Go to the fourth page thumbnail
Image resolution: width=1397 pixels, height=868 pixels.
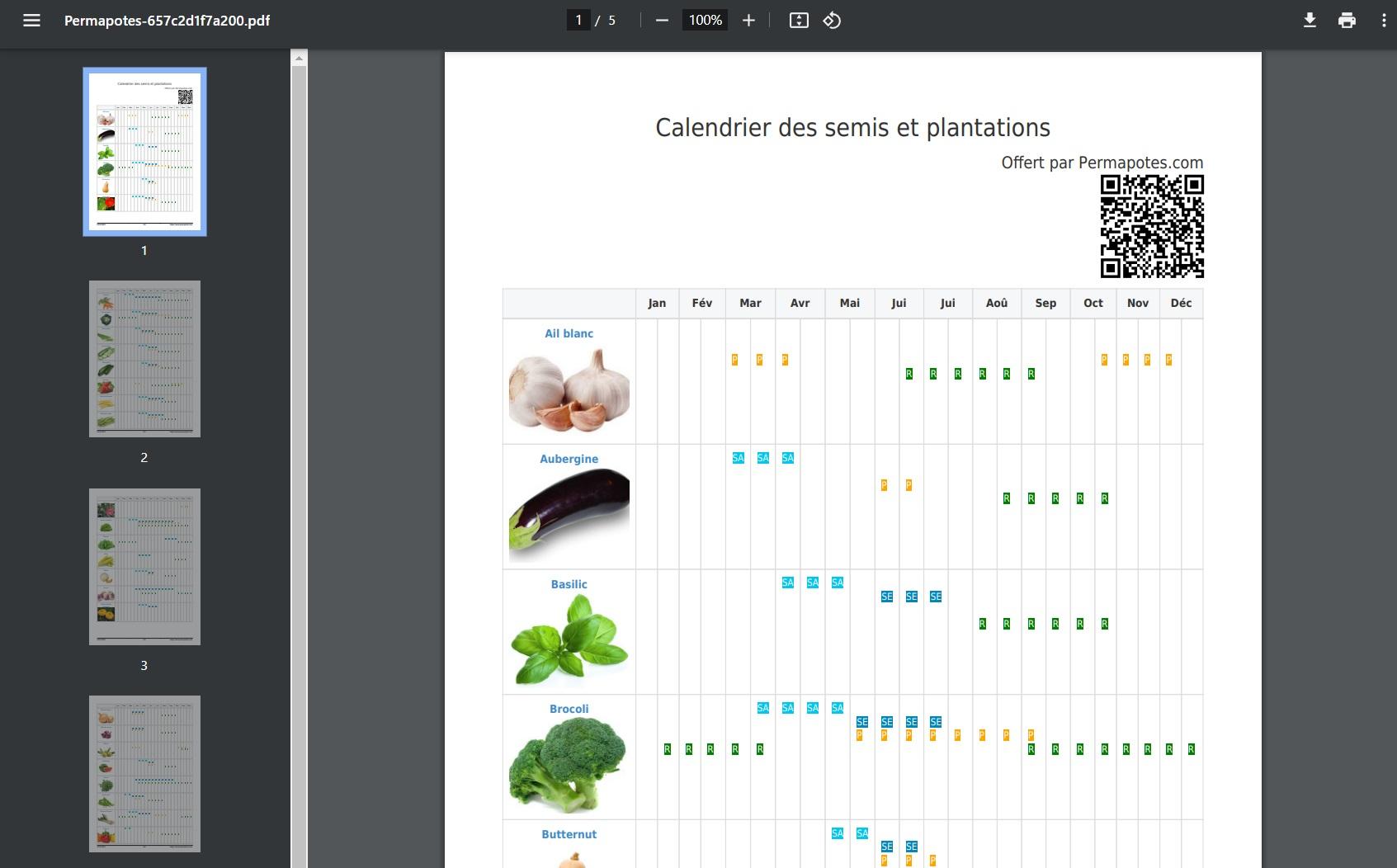pos(144,773)
